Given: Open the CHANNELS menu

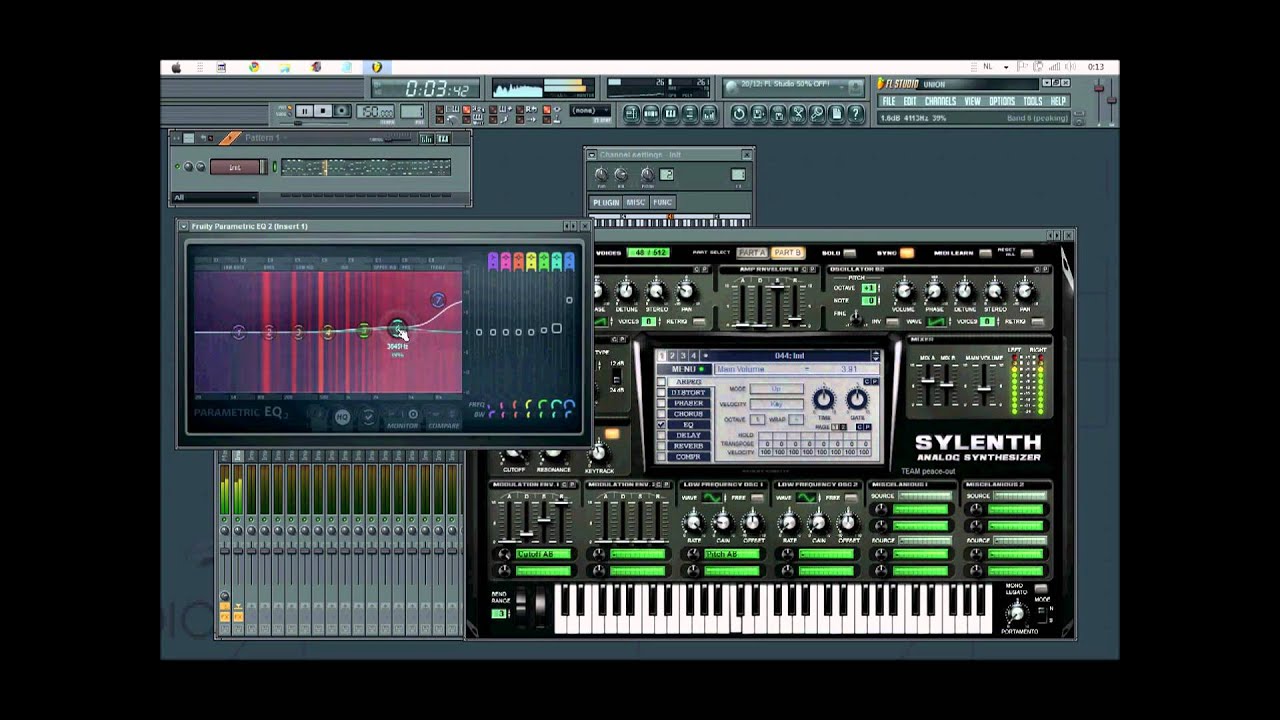Looking at the screenshot, I should (940, 101).
